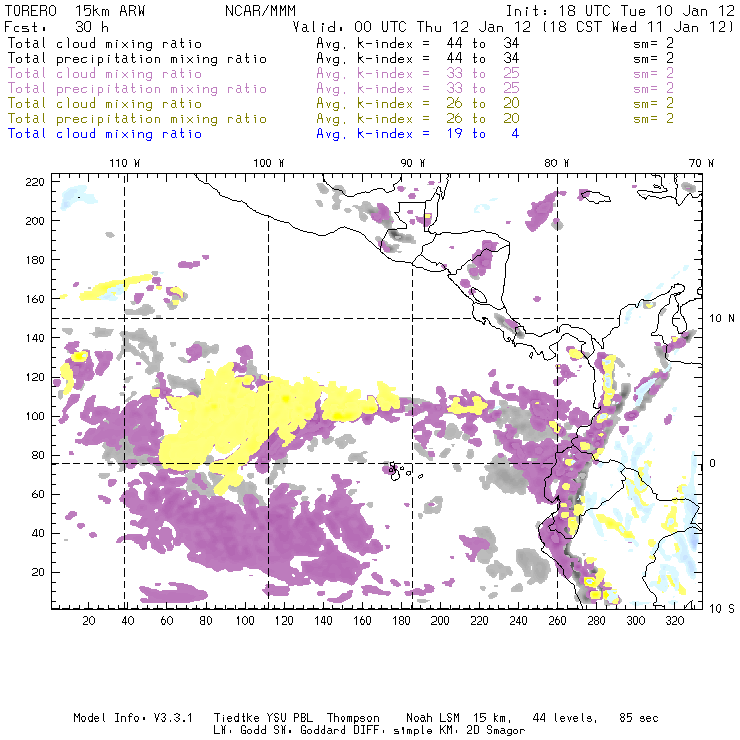
Task: Select the '90 W' longitude label
Action: click(413, 163)
